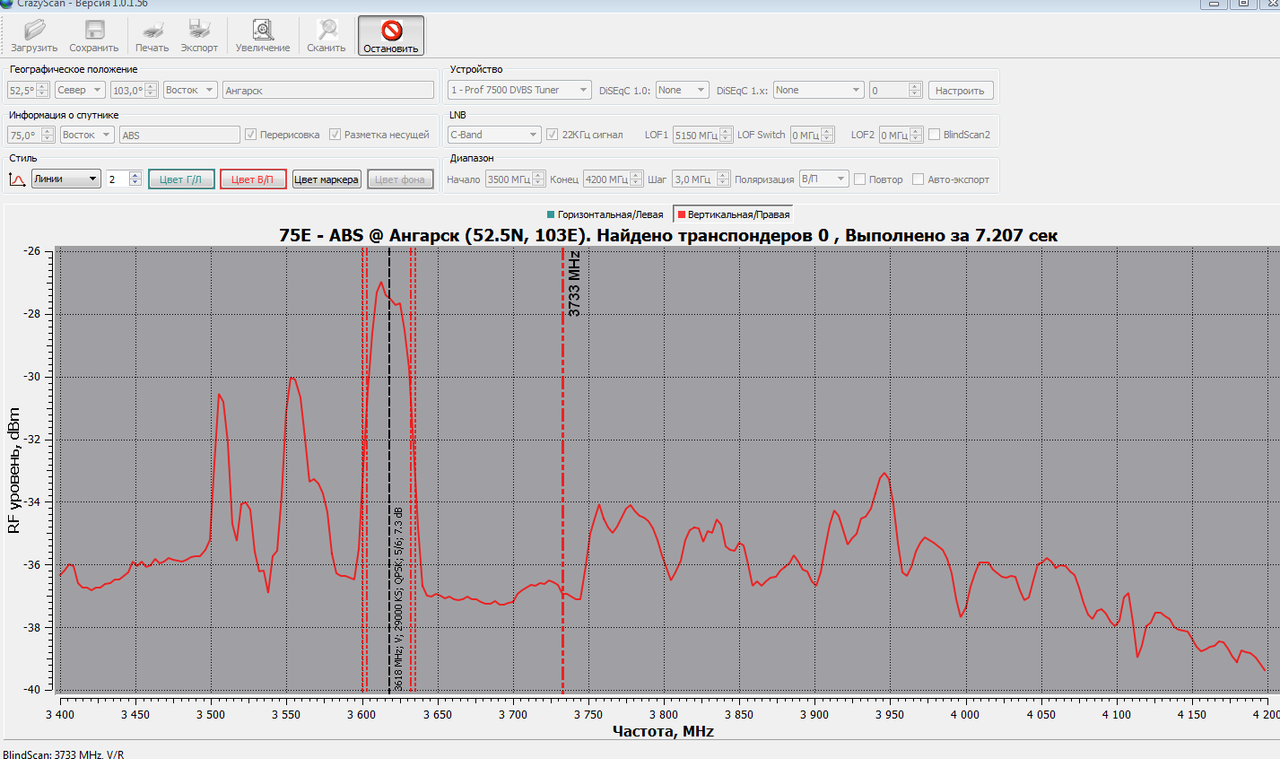1280x759 pixels.
Task: Click the CrazyScan globe icon in title bar
Action: (x=6, y=3)
